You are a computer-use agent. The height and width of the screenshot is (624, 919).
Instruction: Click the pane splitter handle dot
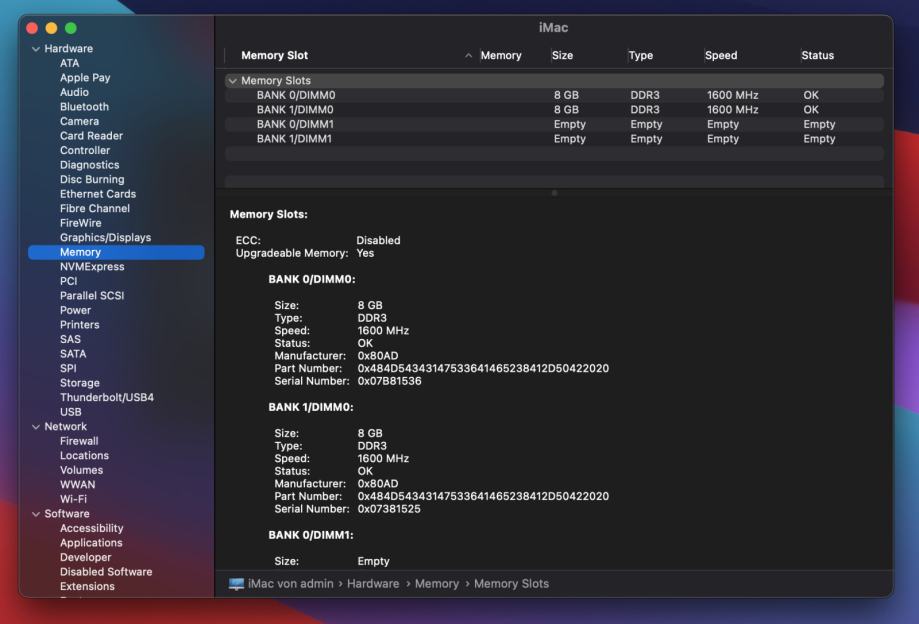coord(554,193)
